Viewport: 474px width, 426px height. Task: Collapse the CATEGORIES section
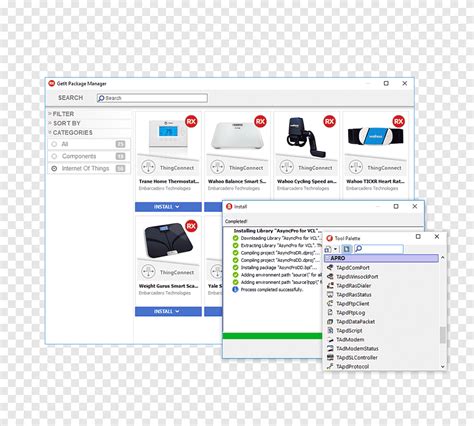tap(50, 132)
